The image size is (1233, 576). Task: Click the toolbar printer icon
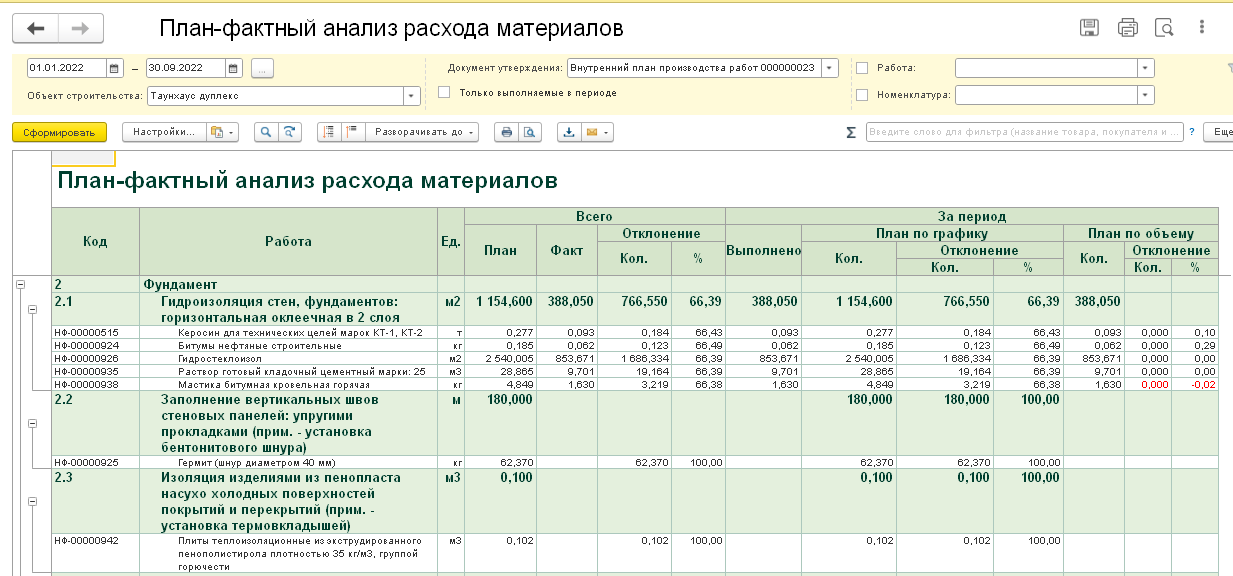pos(507,132)
